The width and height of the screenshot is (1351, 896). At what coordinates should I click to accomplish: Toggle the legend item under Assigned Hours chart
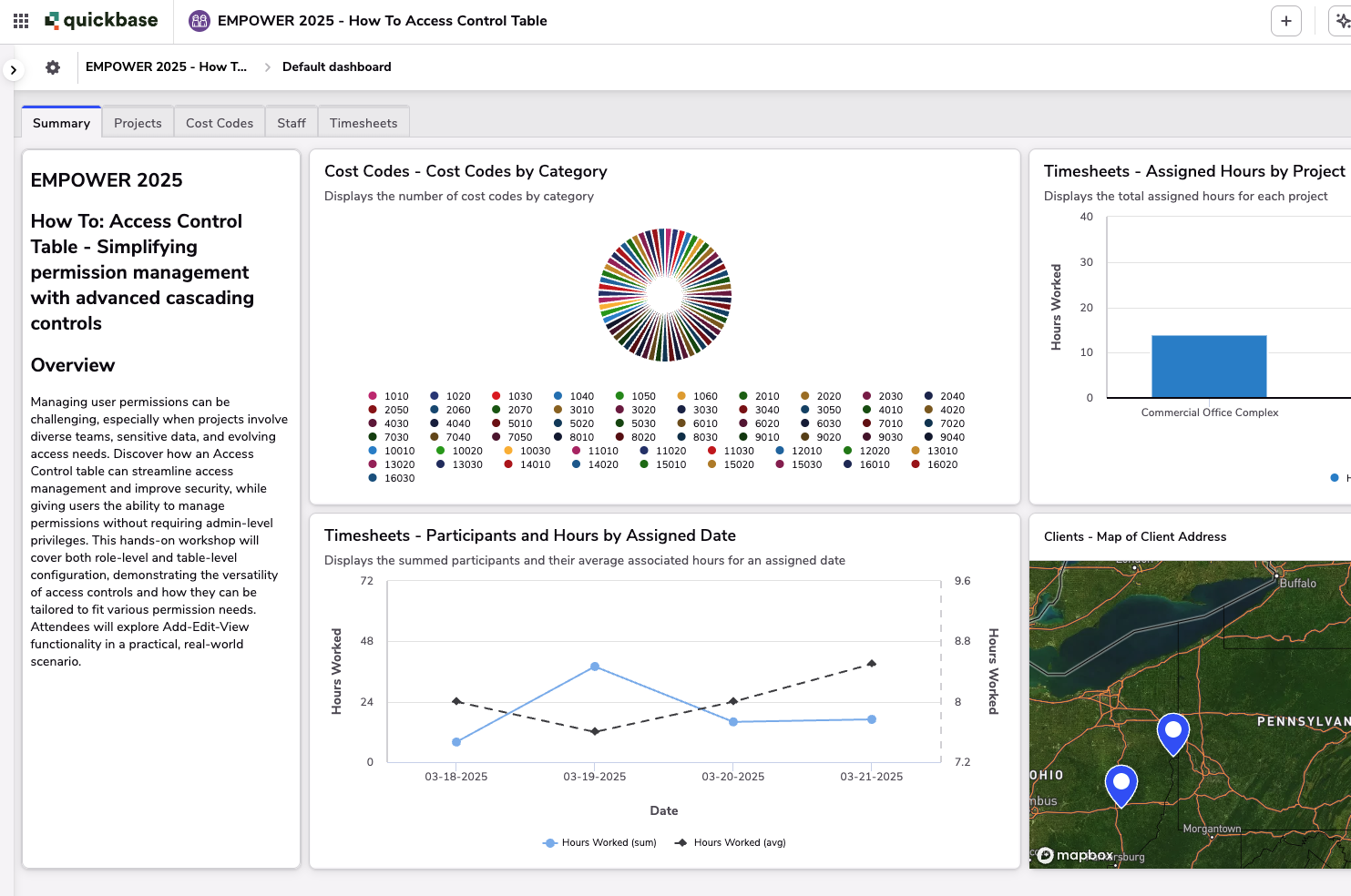[x=1334, y=477]
